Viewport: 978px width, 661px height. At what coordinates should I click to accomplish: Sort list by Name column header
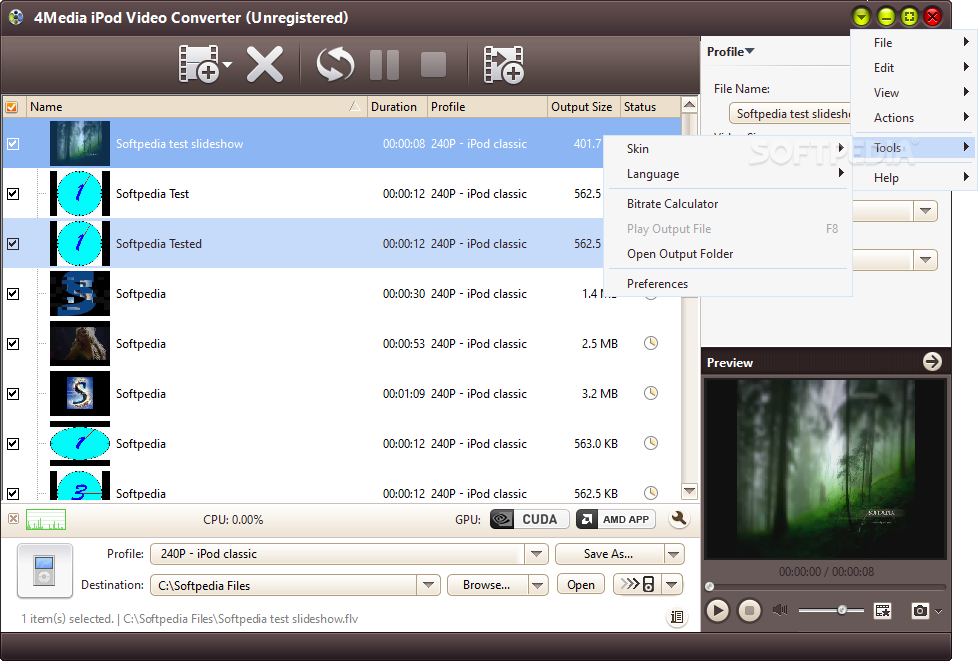(195, 107)
